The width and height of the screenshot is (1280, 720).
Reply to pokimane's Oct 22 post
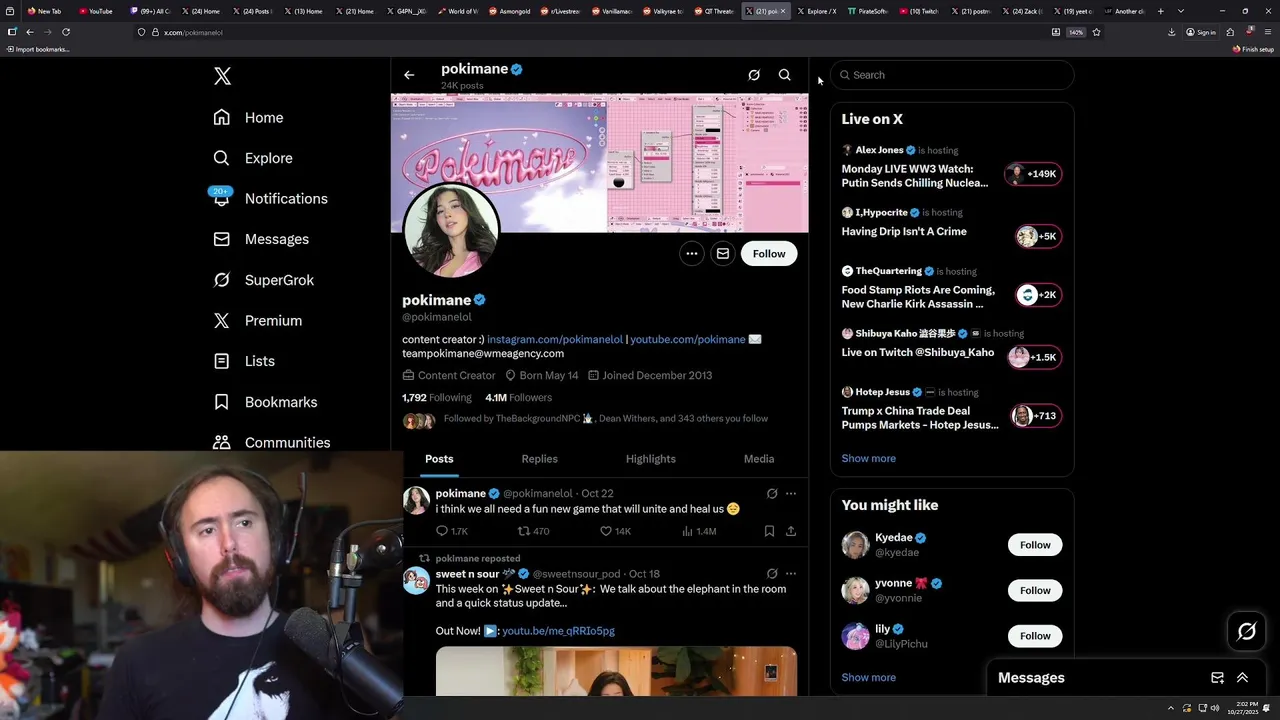(452, 531)
